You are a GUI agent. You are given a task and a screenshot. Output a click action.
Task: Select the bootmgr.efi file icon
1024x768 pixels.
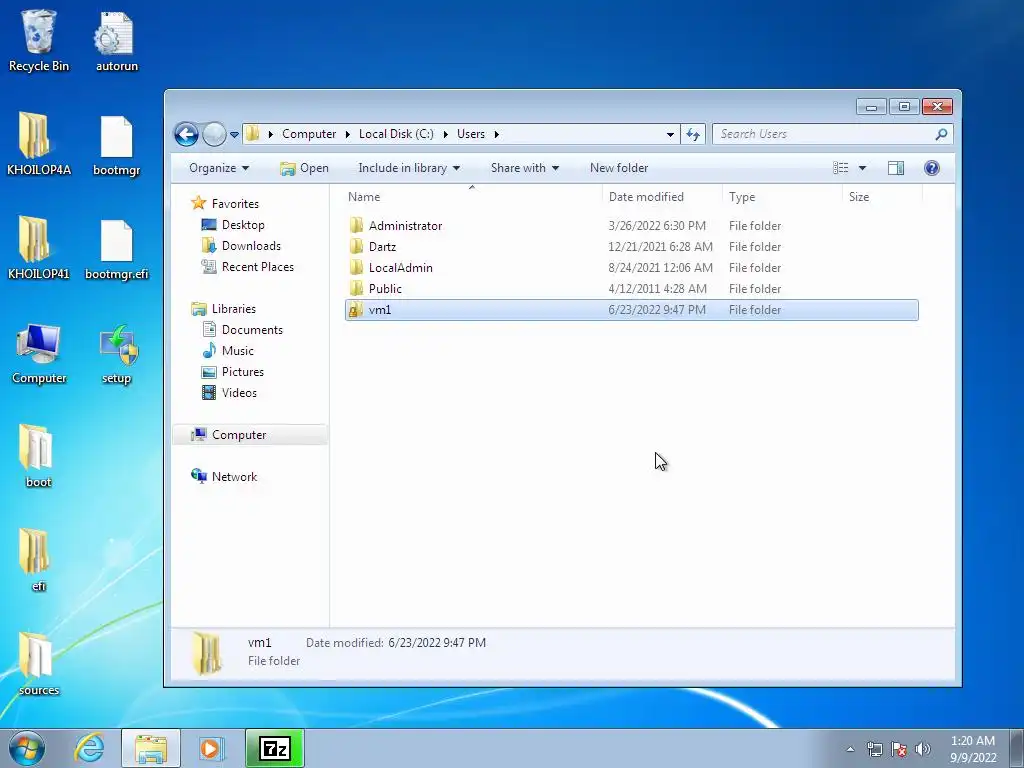point(116,249)
